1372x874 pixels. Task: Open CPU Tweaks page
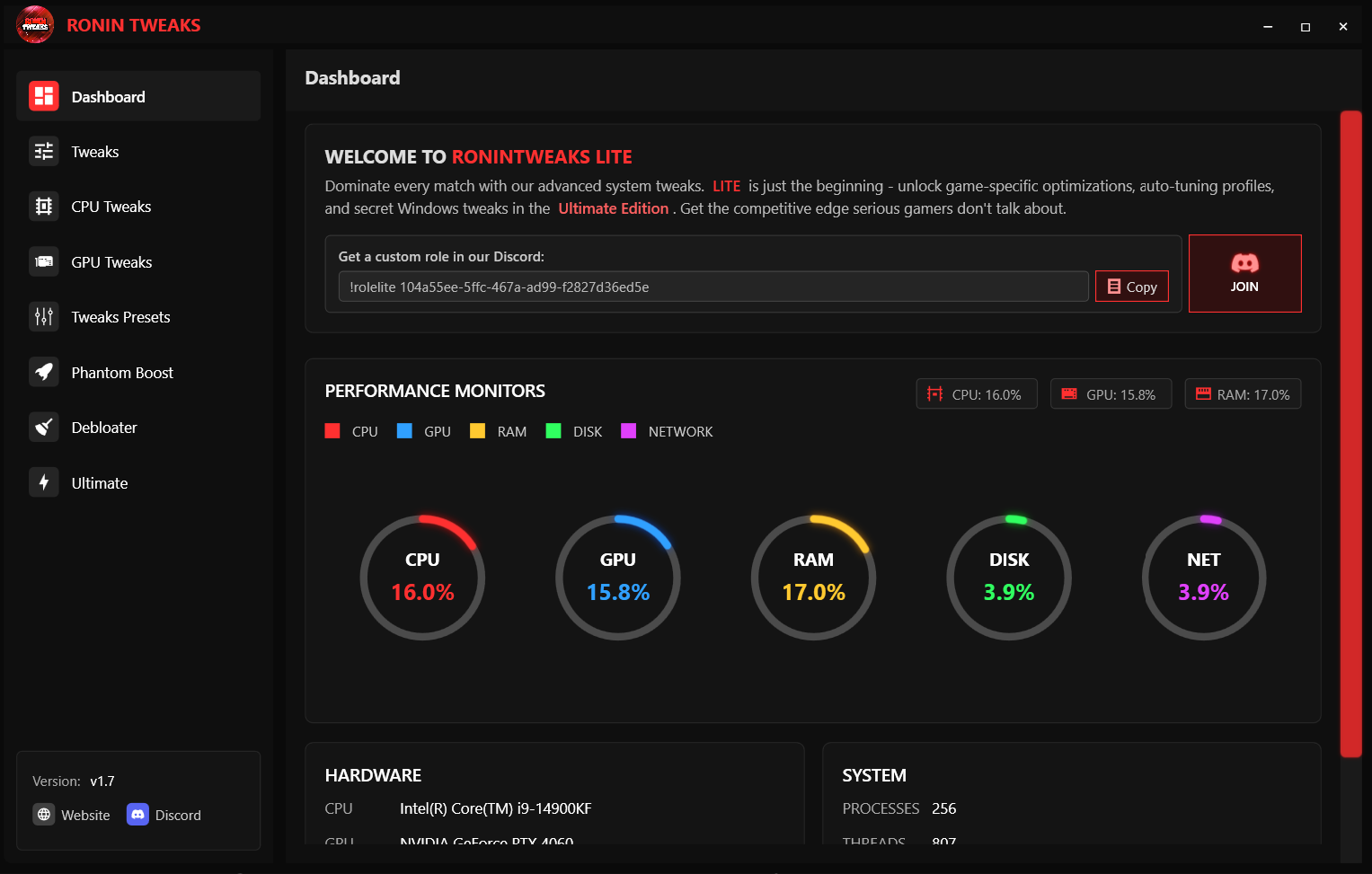click(x=138, y=207)
